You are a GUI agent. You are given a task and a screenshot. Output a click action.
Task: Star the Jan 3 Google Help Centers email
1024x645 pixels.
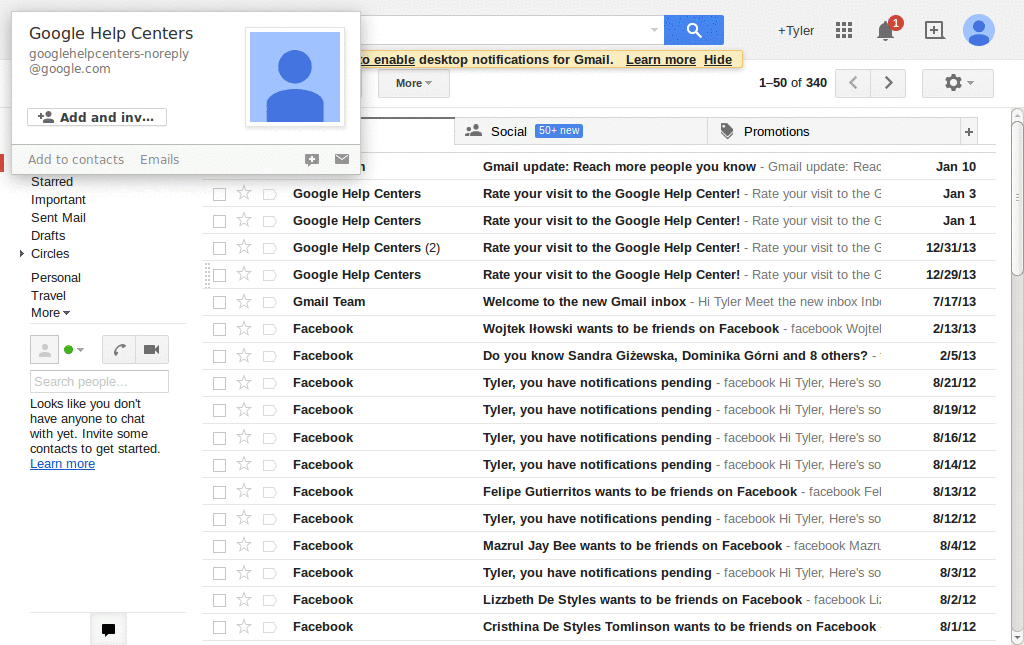(x=244, y=193)
